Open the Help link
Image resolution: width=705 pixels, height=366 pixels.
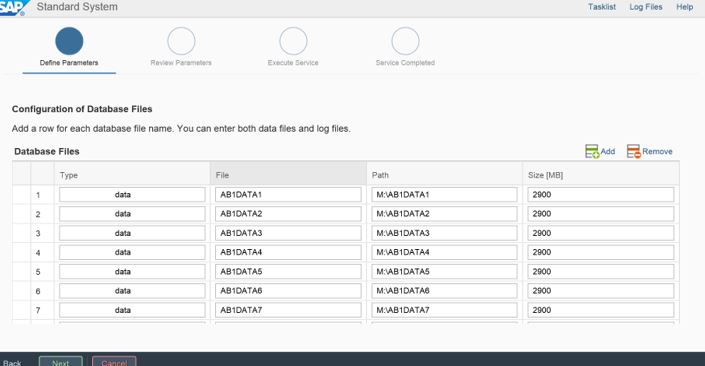684,7
